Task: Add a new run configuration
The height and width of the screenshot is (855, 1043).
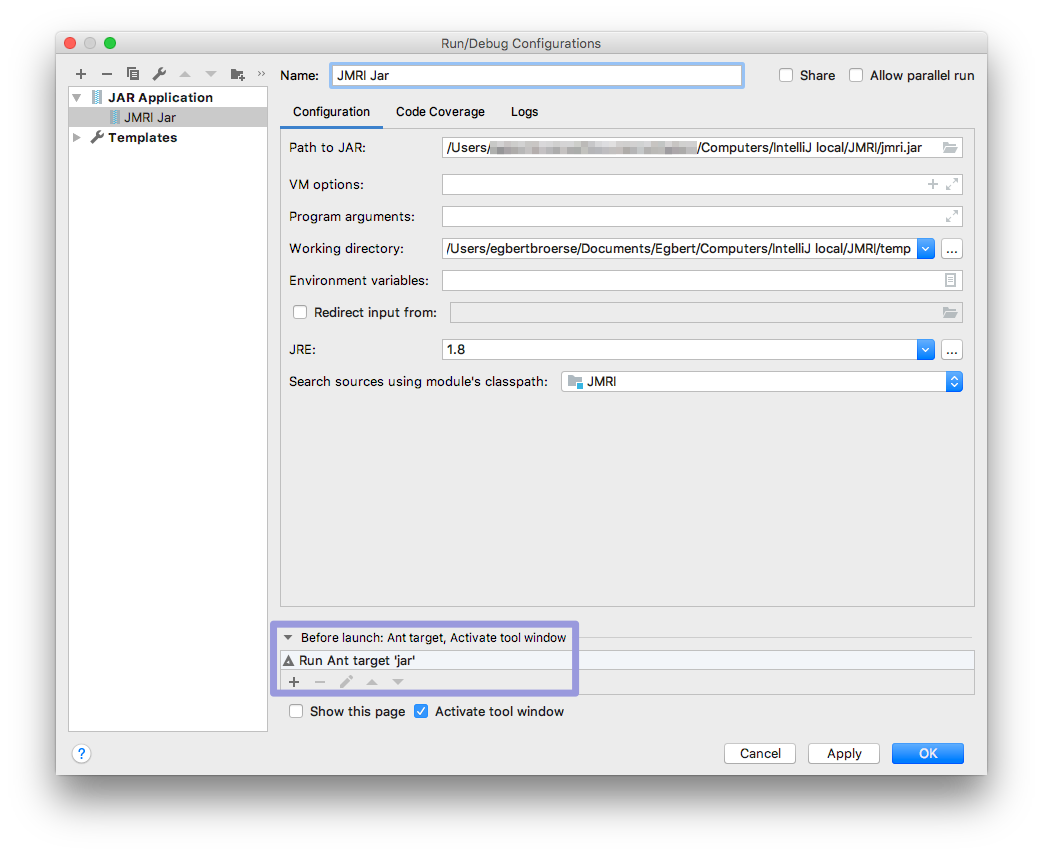Action: [x=80, y=73]
